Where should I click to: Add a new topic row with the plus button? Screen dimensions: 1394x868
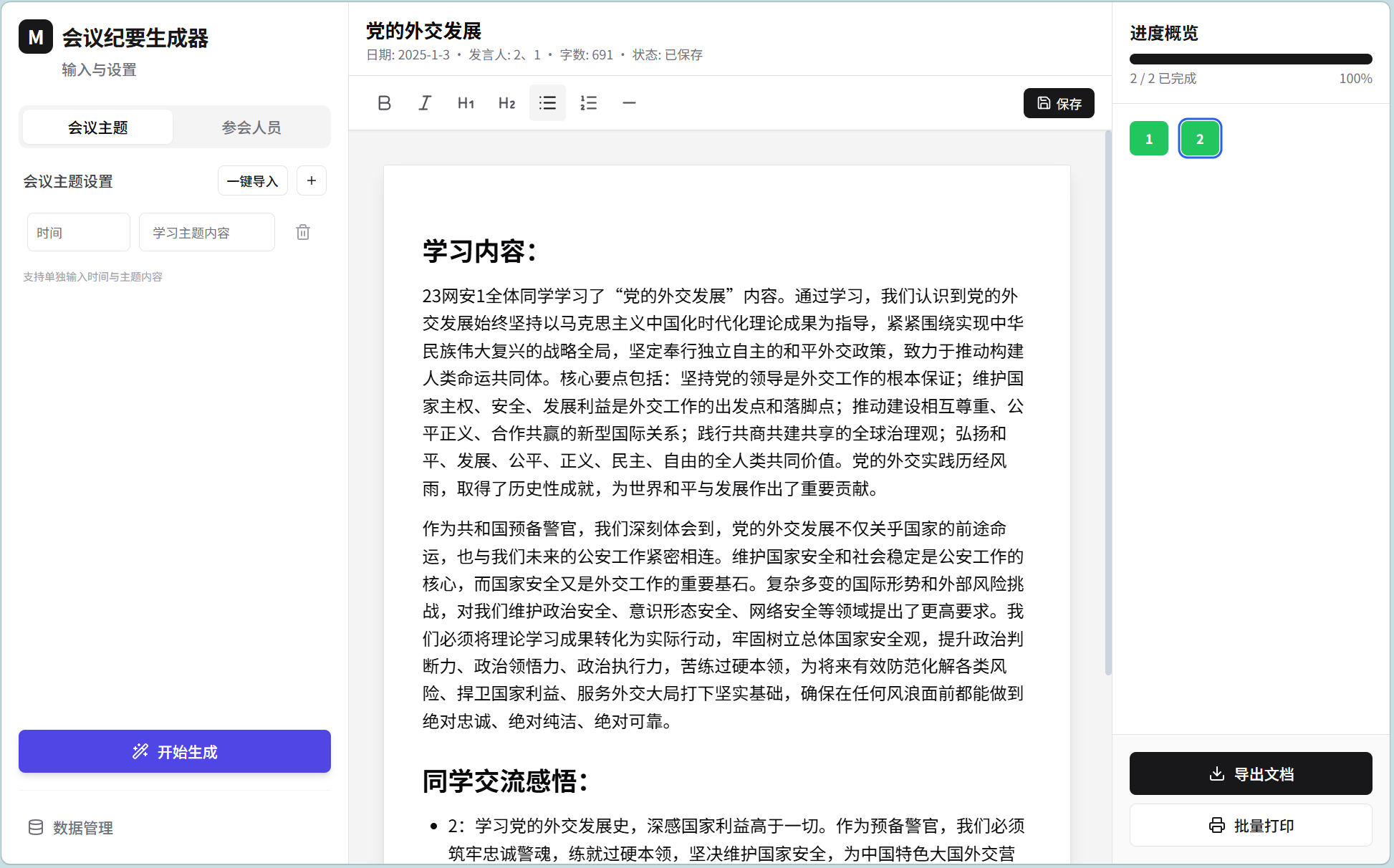[312, 180]
